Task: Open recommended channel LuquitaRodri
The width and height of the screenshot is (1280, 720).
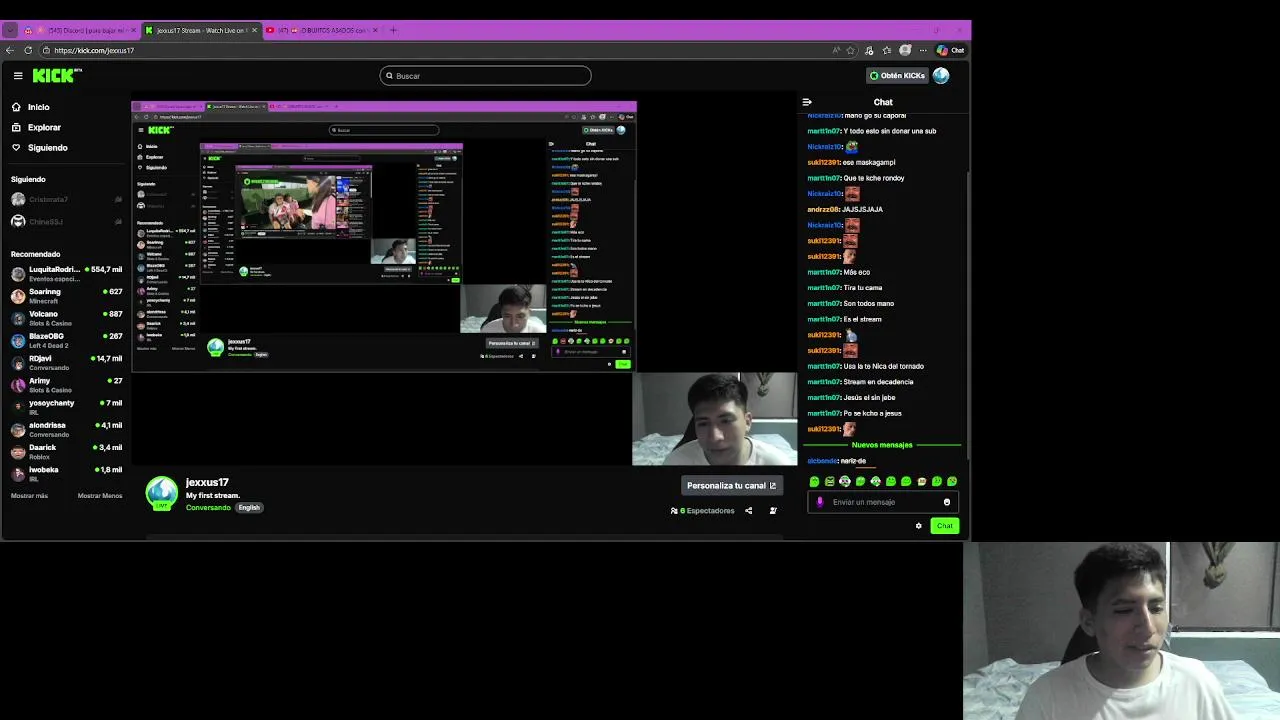Action: pyautogui.click(x=66, y=274)
